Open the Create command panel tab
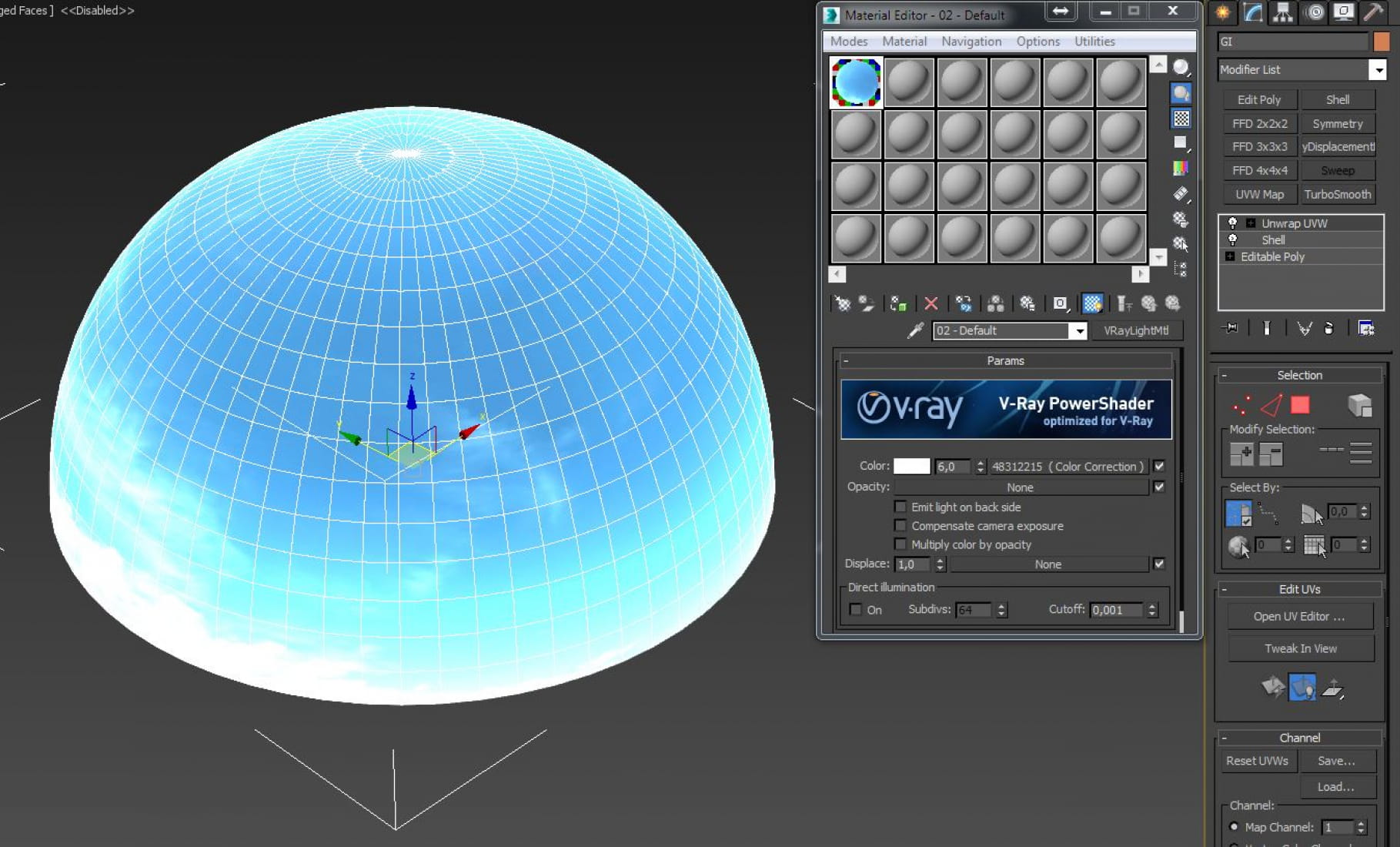The image size is (1400, 847). [1222, 12]
